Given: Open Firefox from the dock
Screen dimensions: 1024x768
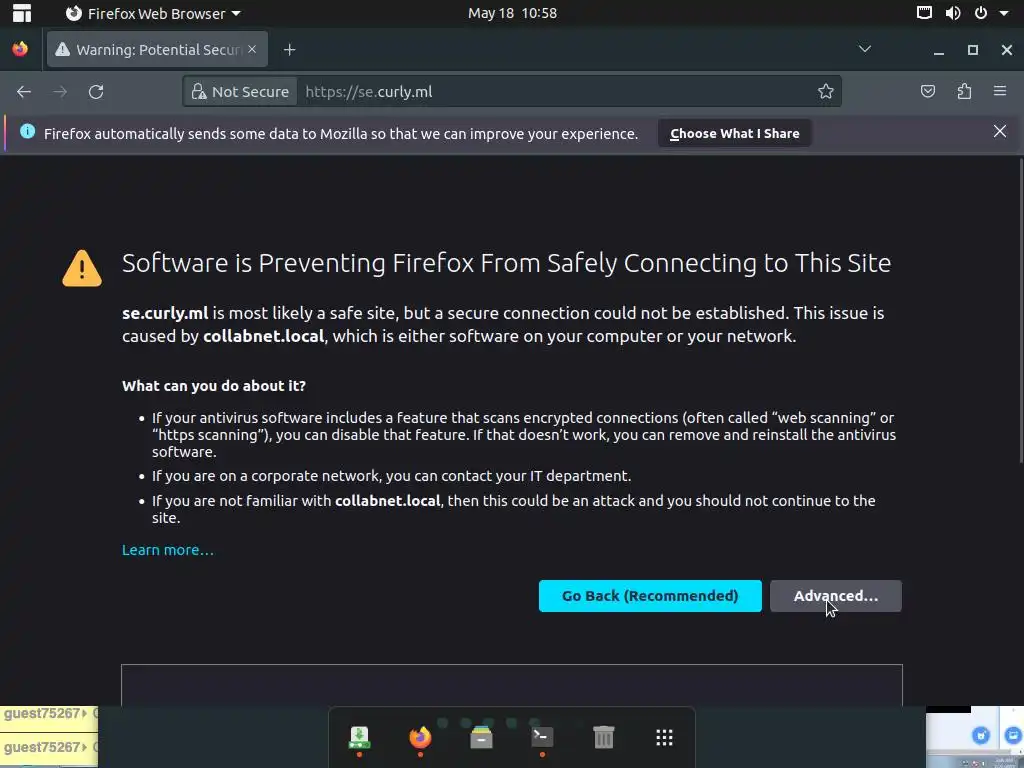Looking at the screenshot, I should click(420, 737).
